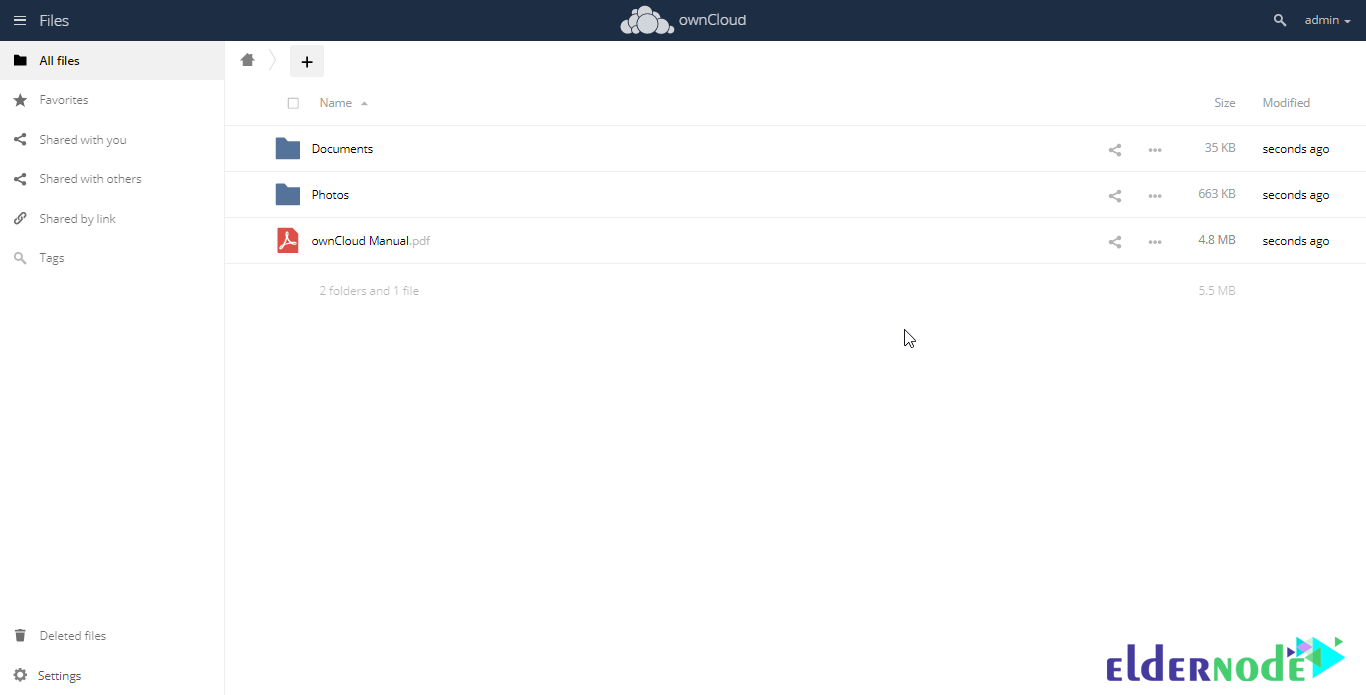The image size is (1366, 695).
Task: Share the ownCloud Manual.pdf file
Action: pyautogui.click(x=1115, y=242)
